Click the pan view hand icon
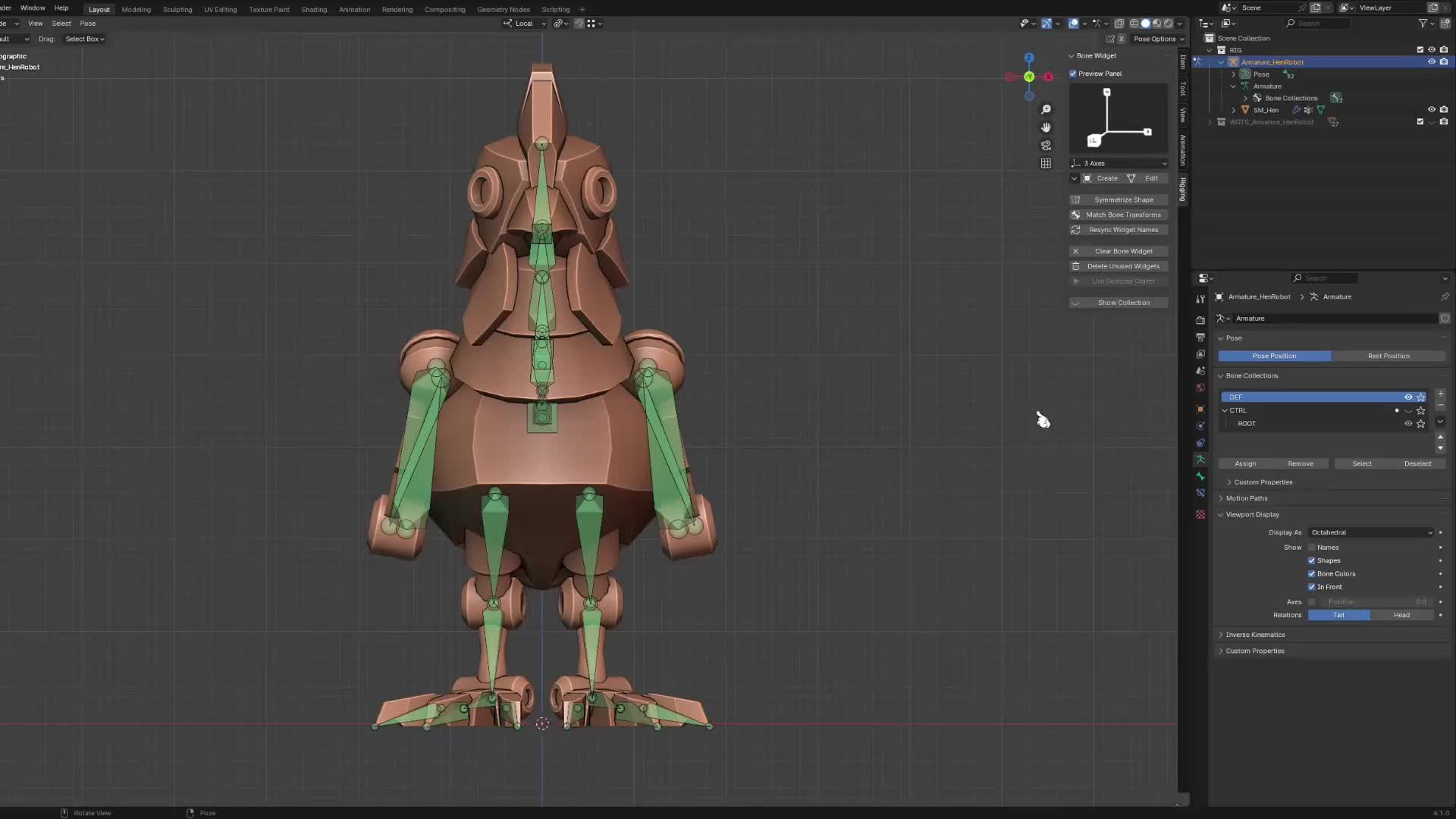1456x819 pixels. [1046, 127]
